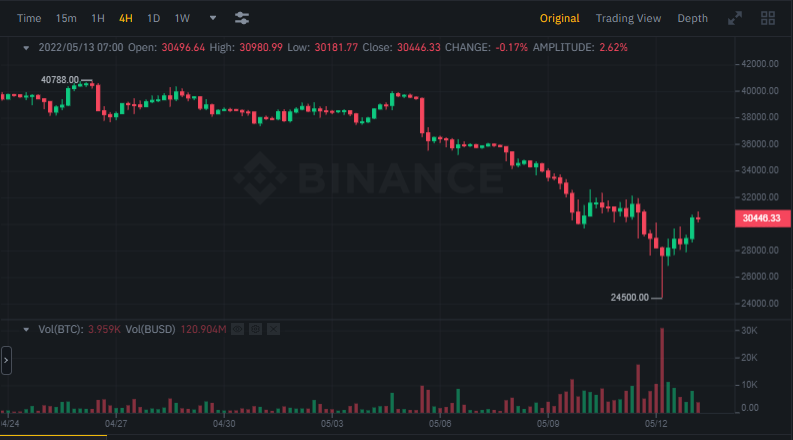
Task: Select the 15m time interval
Action: coord(66,18)
